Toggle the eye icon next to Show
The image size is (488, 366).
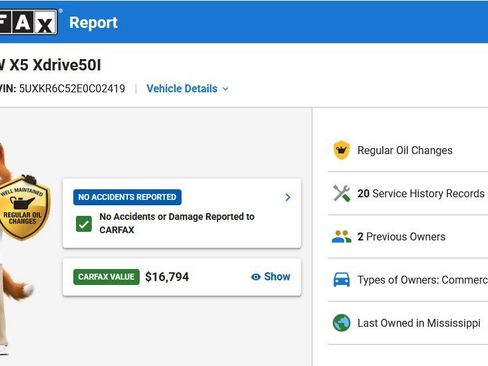pyautogui.click(x=256, y=277)
